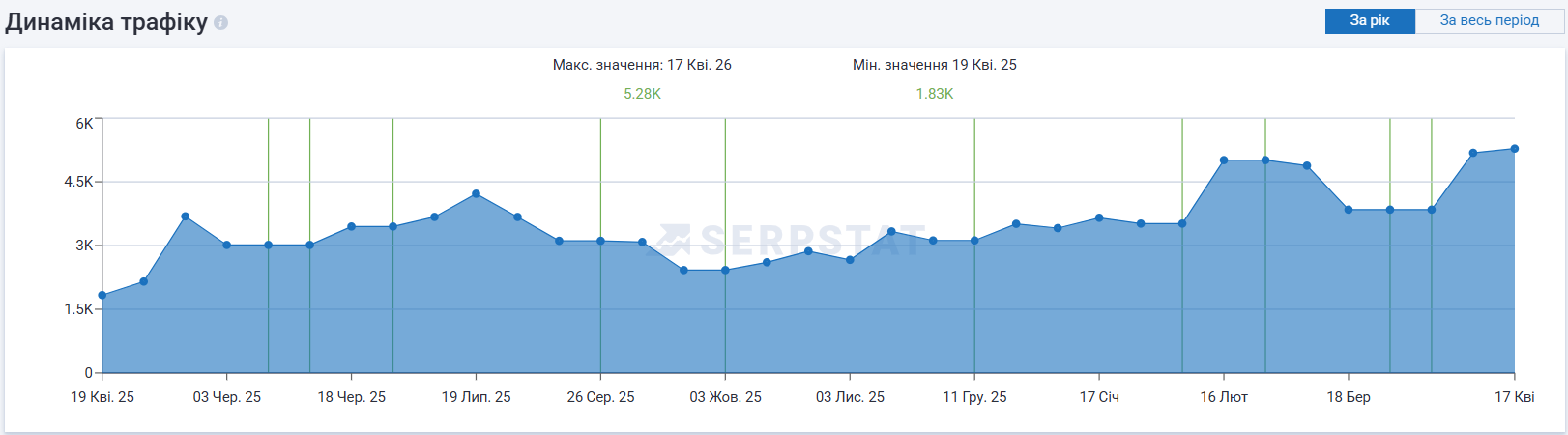Viewport: 1568px width, 435px height.
Task: Click the peak data point at 19 Лип. 25
Action: pos(476,194)
